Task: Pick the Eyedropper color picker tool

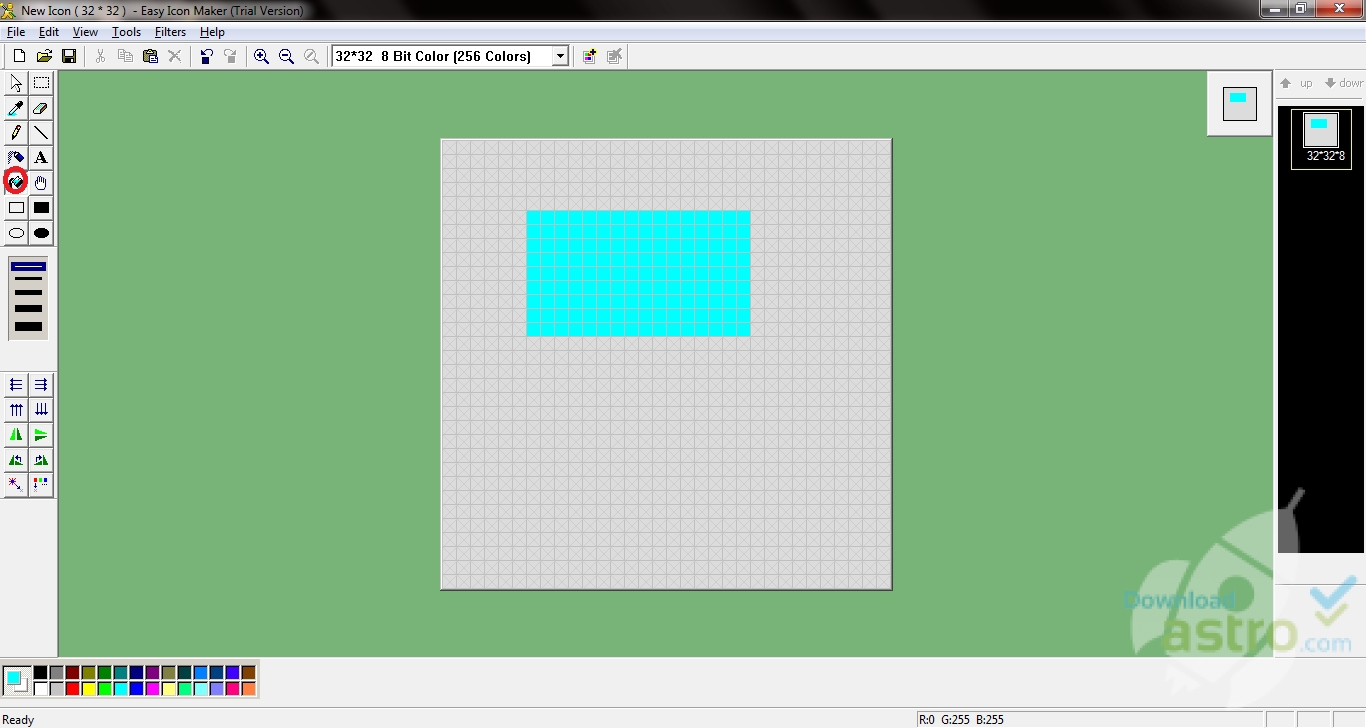Action: tap(16, 110)
